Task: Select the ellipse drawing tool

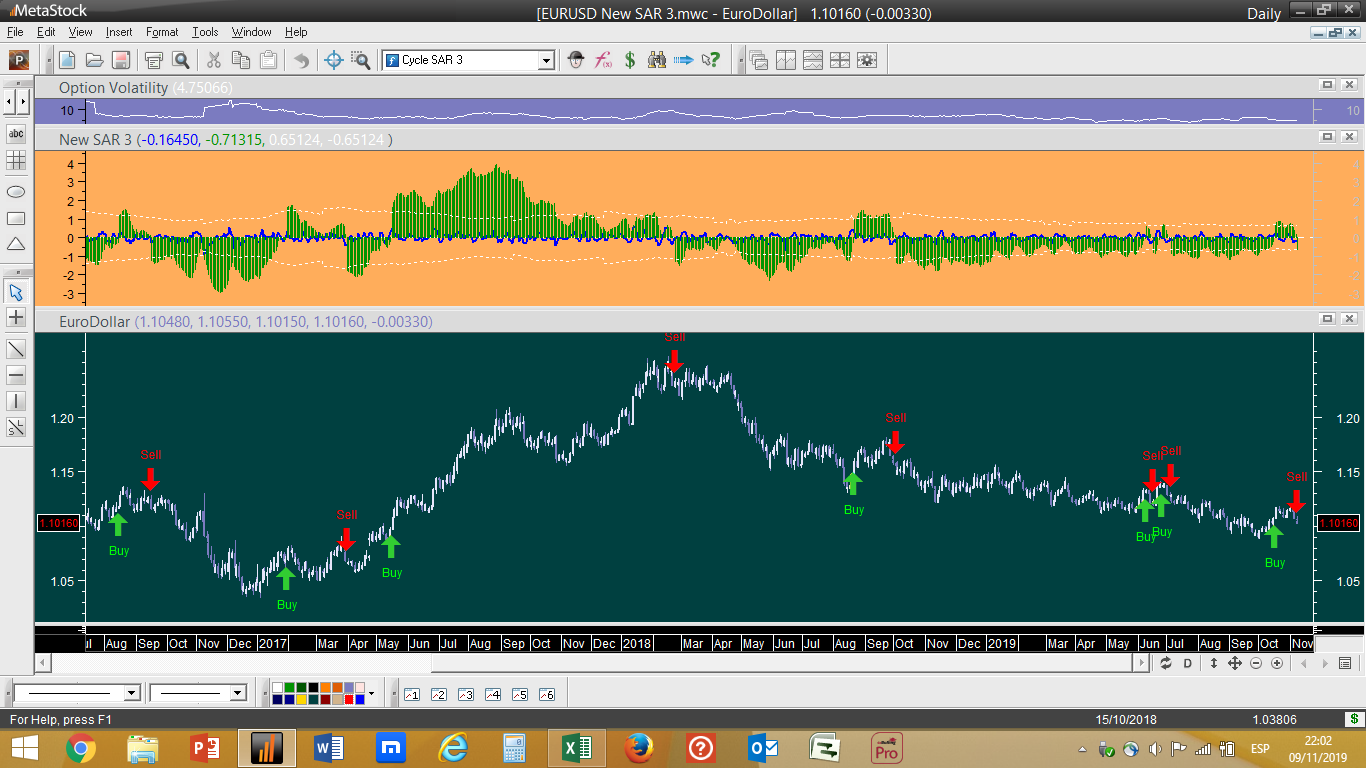Action: point(16,192)
